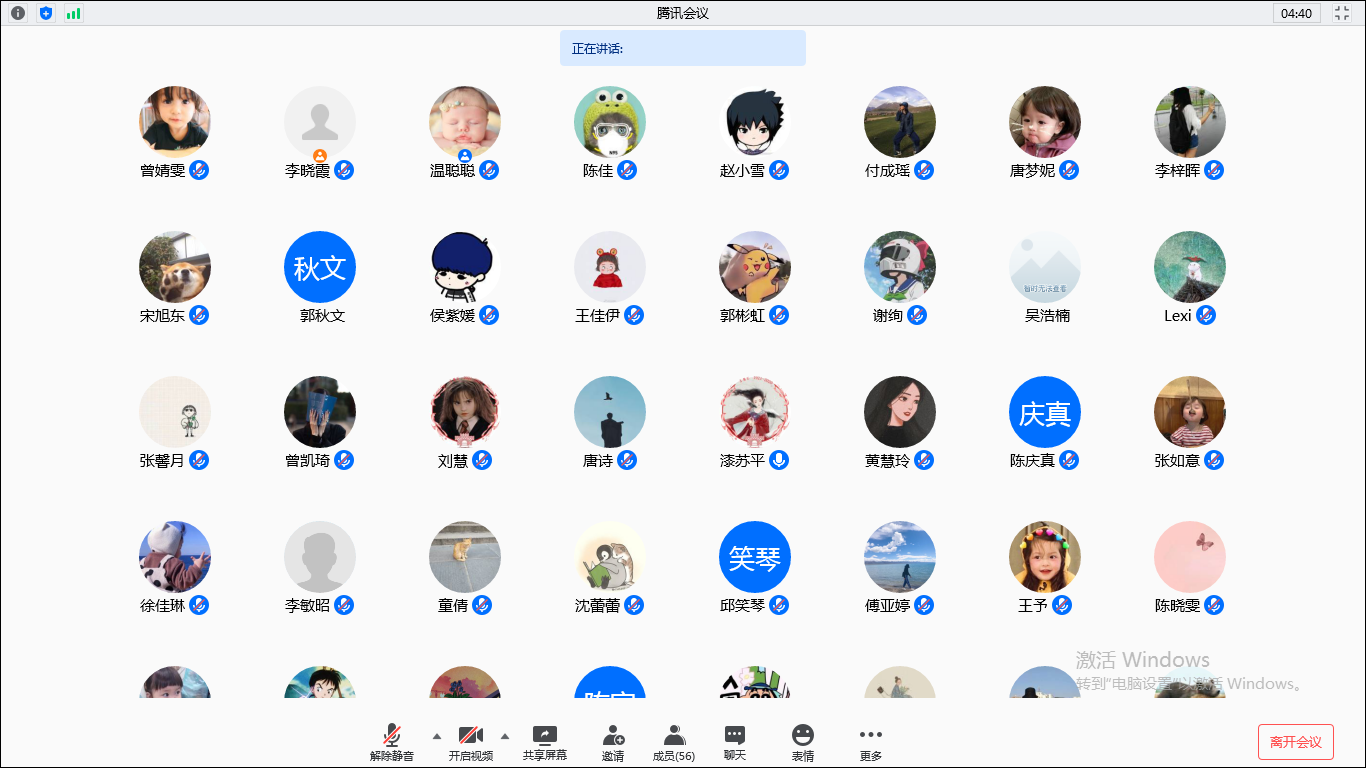Check the green network signal icon
The height and width of the screenshot is (768, 1366).
coord(74,13)
